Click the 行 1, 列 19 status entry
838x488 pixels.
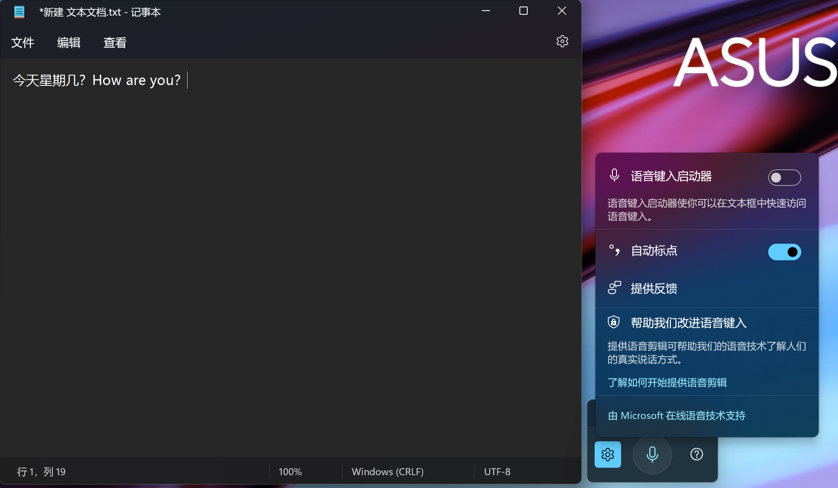point(41,471)
